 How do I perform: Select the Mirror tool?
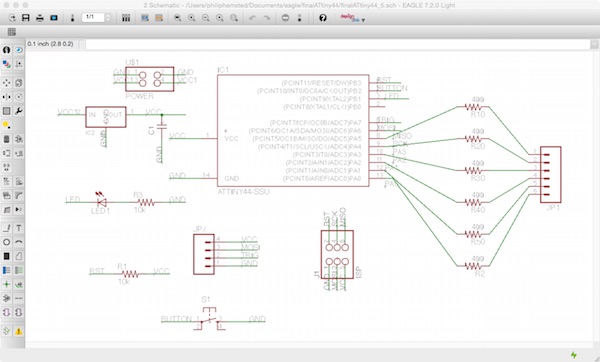(x=7, y=97)
